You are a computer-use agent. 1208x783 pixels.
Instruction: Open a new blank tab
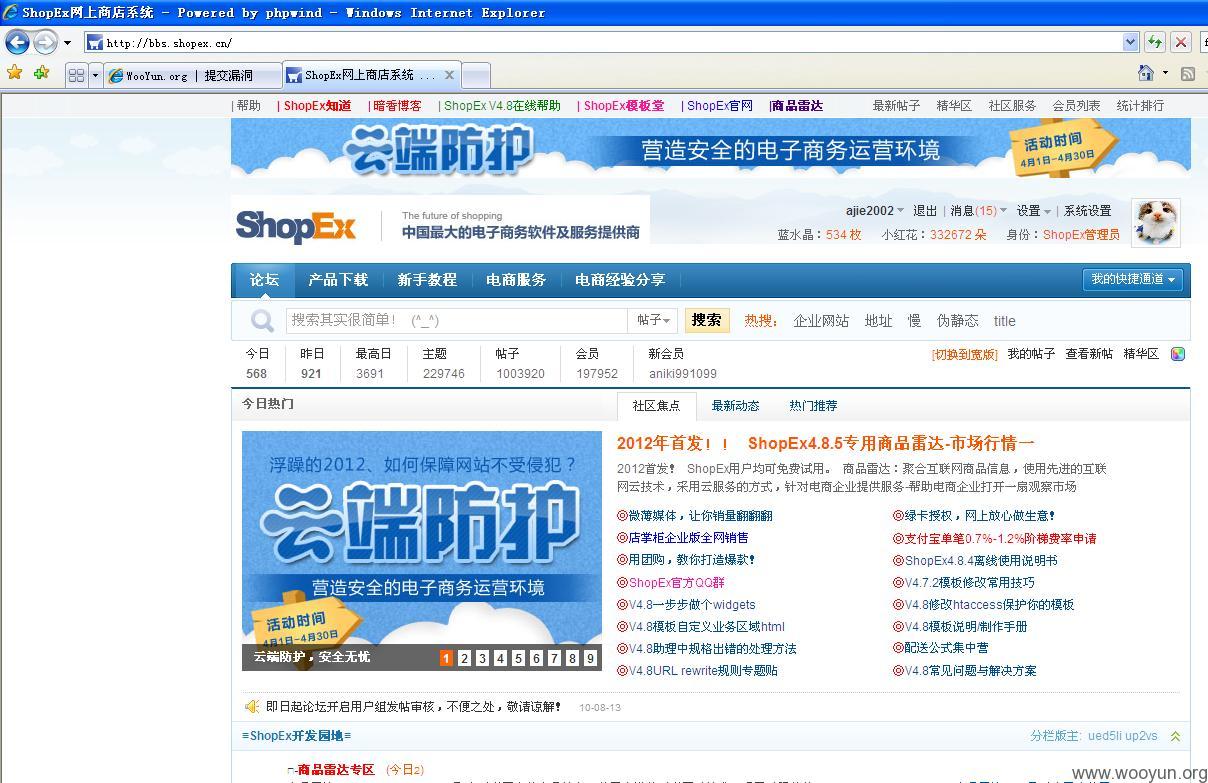click(x=476, y=75)
